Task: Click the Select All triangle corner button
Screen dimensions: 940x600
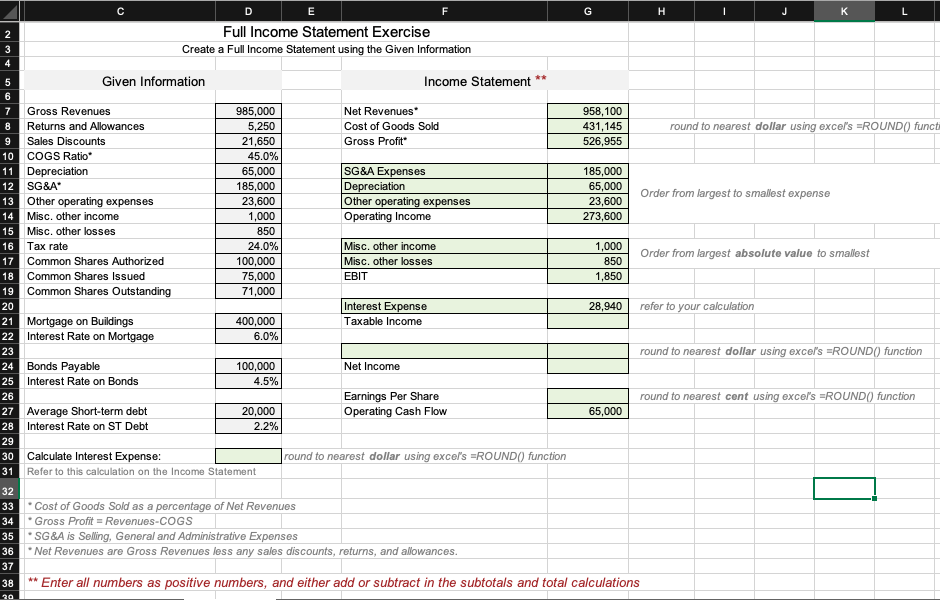Action: click(x=8, y=11)
